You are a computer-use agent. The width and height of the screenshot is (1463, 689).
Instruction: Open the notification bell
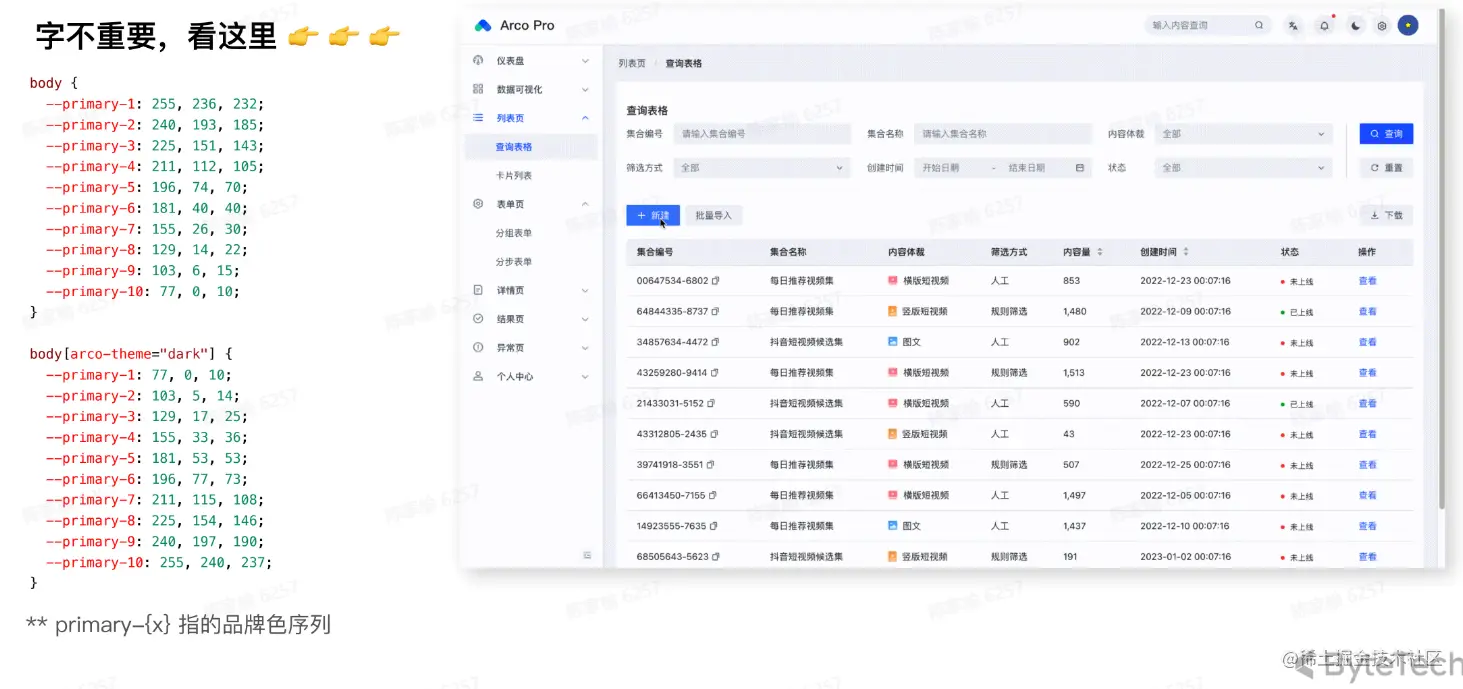(x=1324, y=26)
